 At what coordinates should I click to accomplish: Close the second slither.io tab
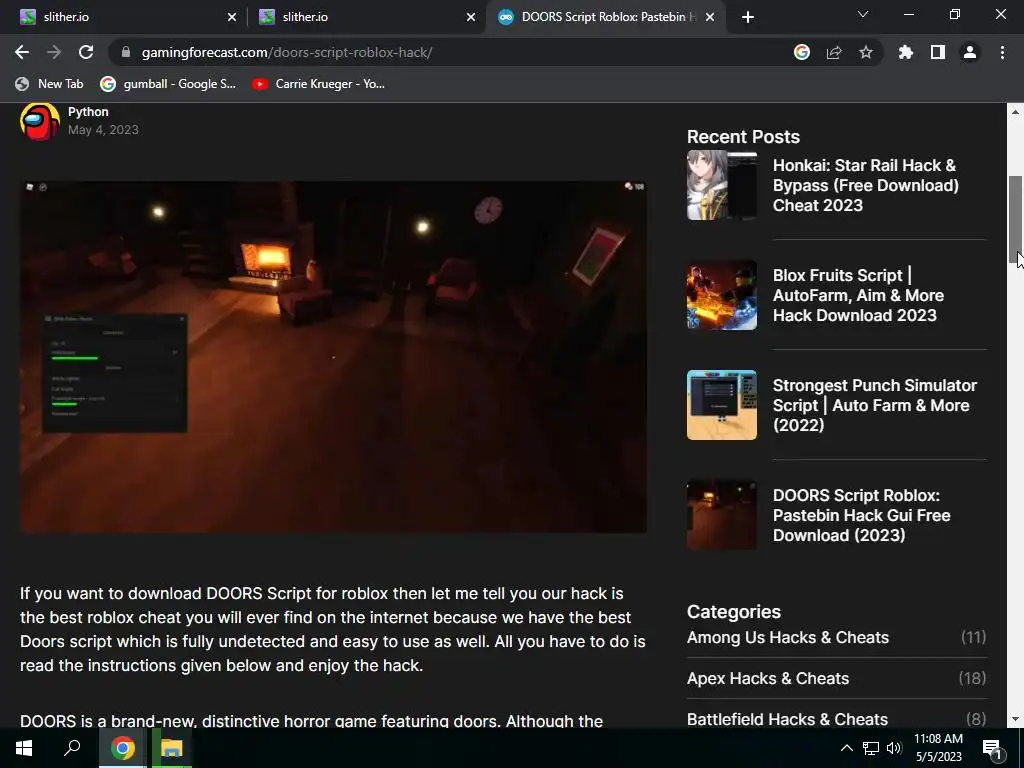[x=470, y=17]
